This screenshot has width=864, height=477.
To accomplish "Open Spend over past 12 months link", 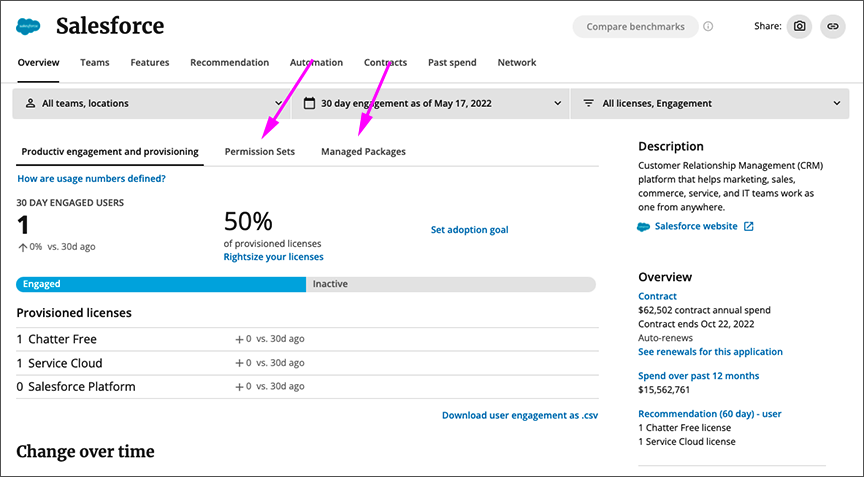I will click(699, 376).
